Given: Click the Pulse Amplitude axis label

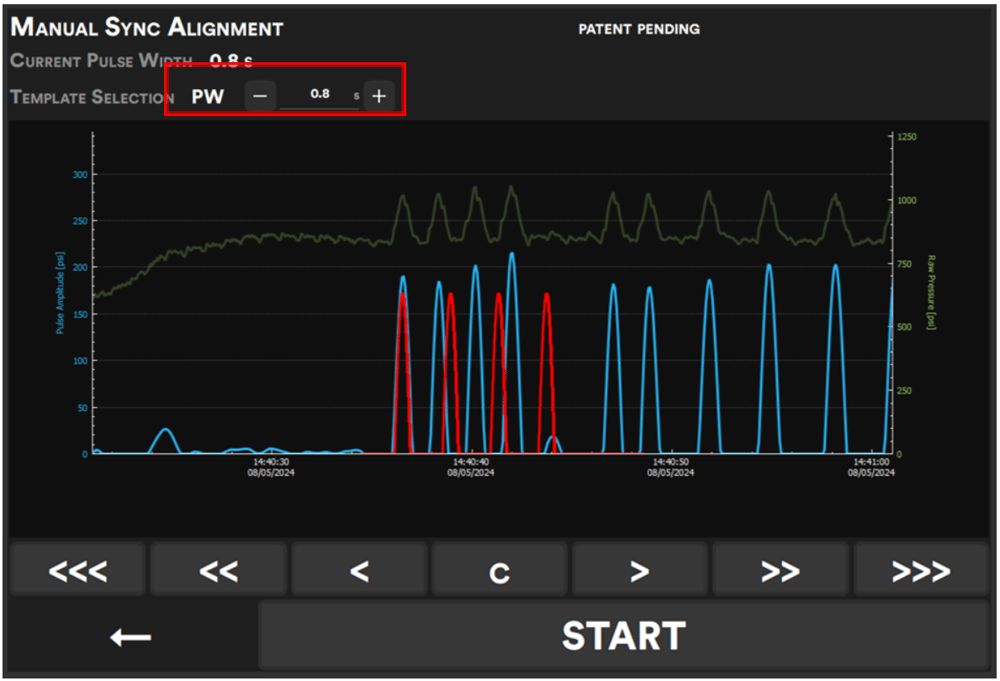Looking at the screenshot, I should tap(60, 292).
